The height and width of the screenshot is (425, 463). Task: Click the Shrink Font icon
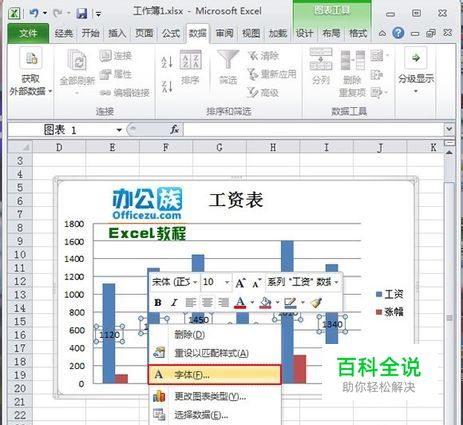pyautogui.click(x=256, y=283)
